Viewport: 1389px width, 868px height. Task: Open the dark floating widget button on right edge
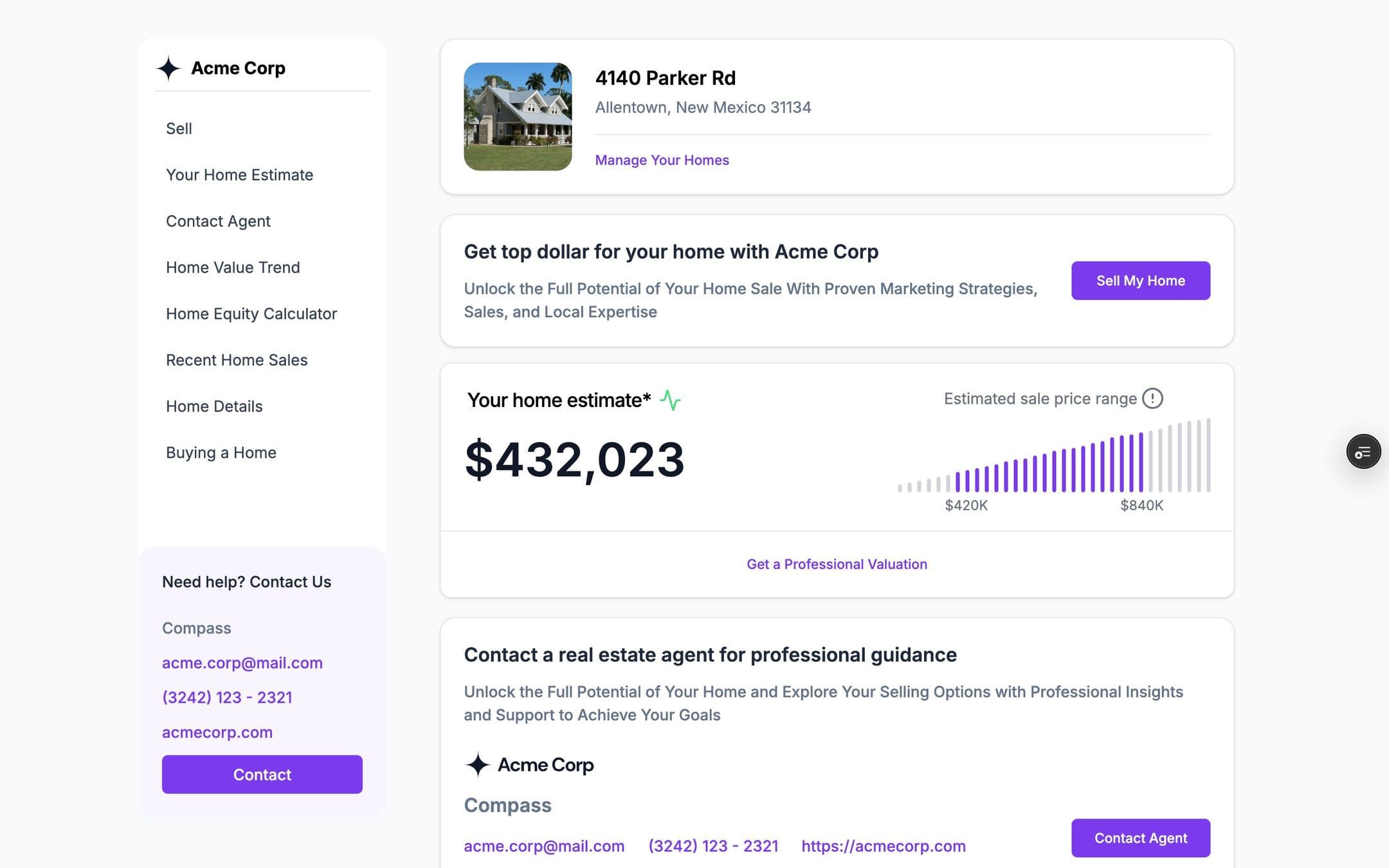[x=1363, y=451]
